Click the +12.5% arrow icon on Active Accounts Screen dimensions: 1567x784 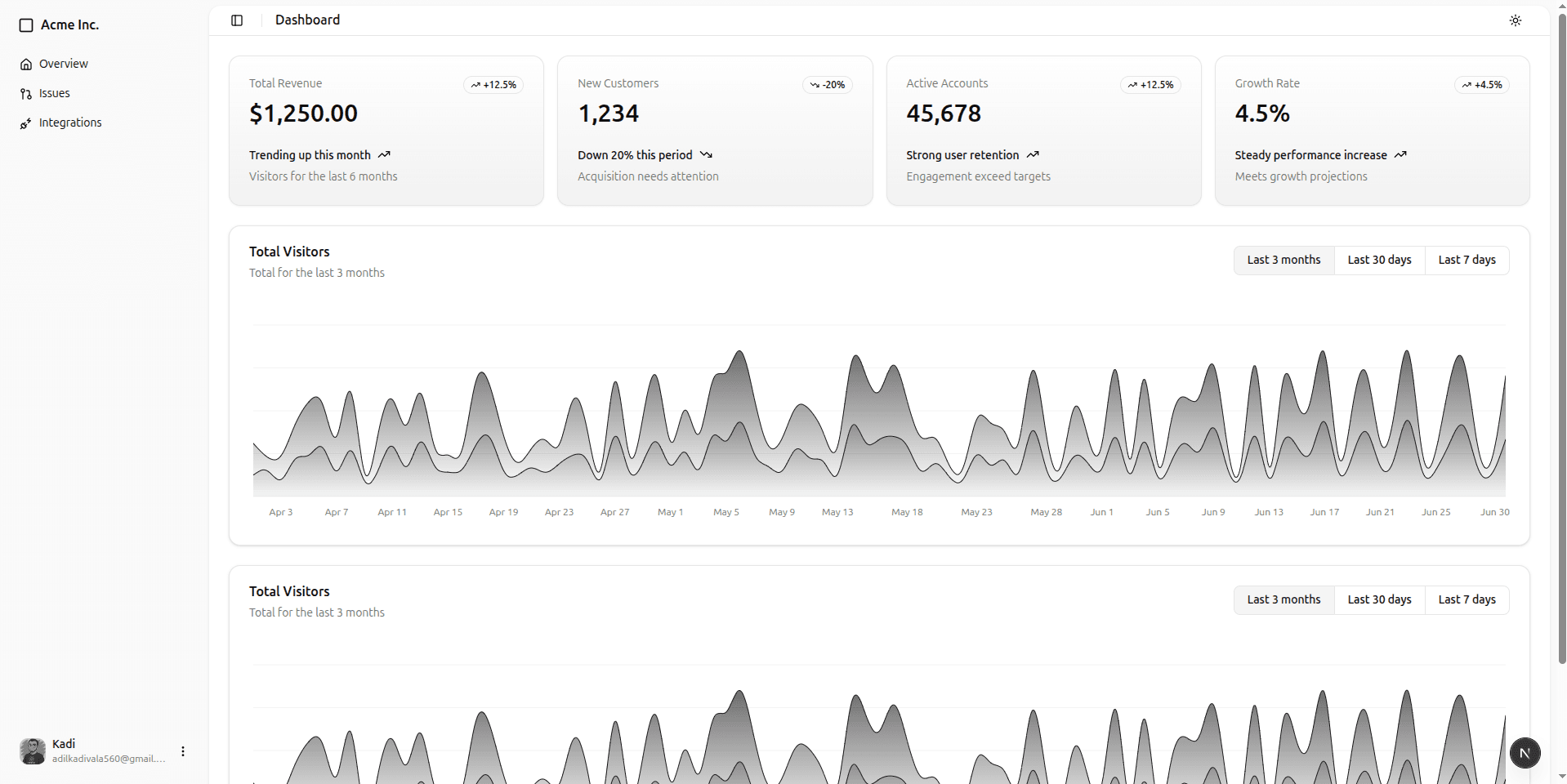(1132, 84)
